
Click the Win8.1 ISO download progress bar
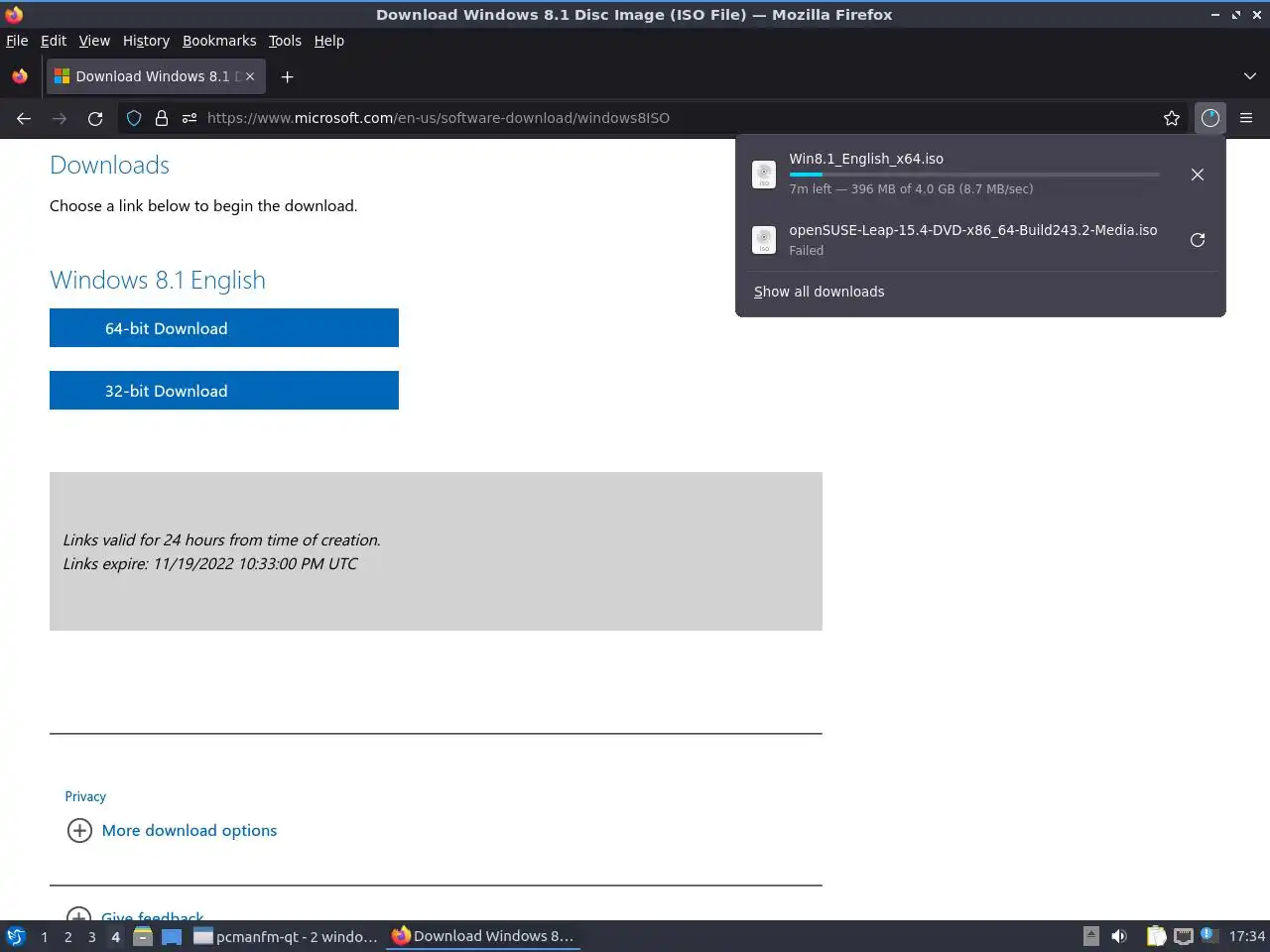point(974,175)
